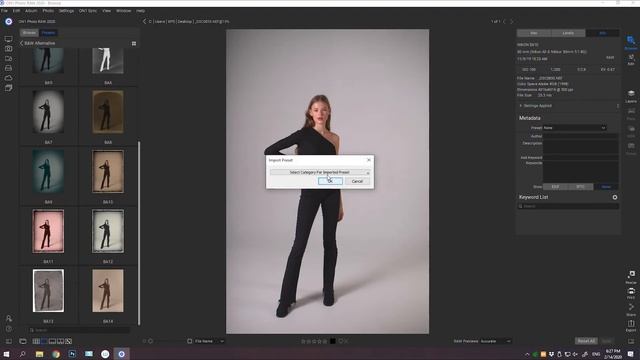Open the Edit module icon
Image resolution: width=640 pixels, height=360 pixels.
[631, 60]
